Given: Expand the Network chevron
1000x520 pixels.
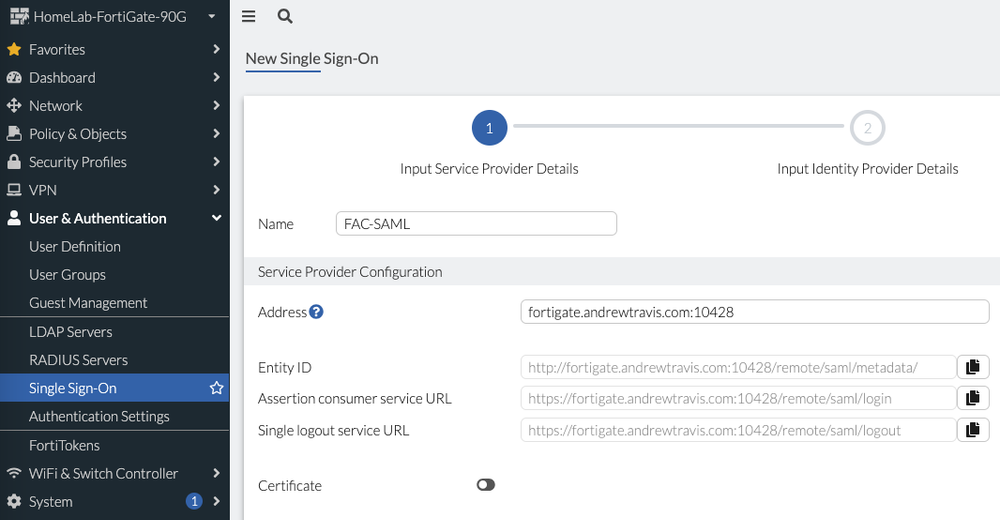Looking at the screenshot, I should tap(216, 105).
